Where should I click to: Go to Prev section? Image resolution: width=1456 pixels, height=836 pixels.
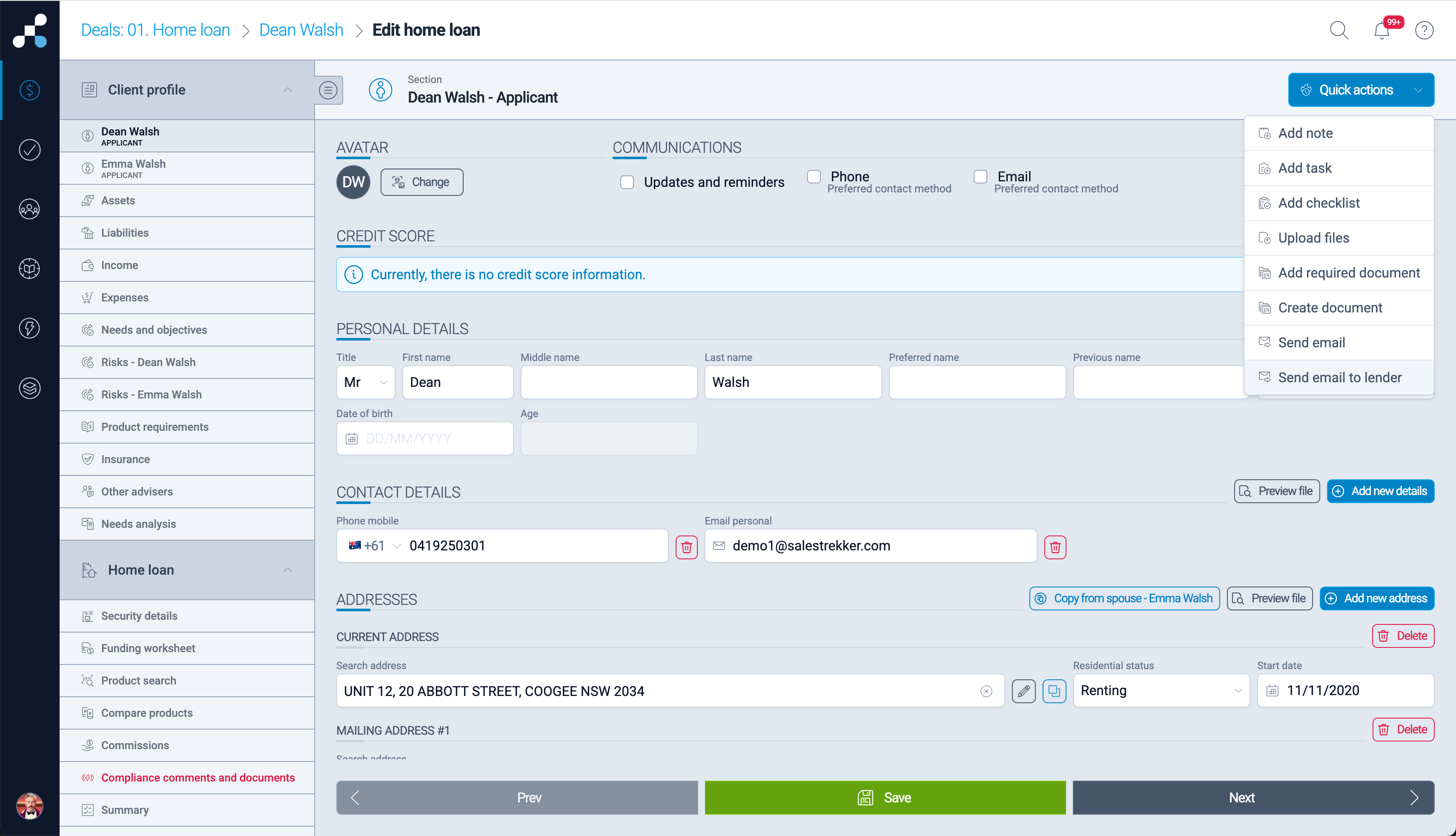pyautogui.click(x=517, y=798)
